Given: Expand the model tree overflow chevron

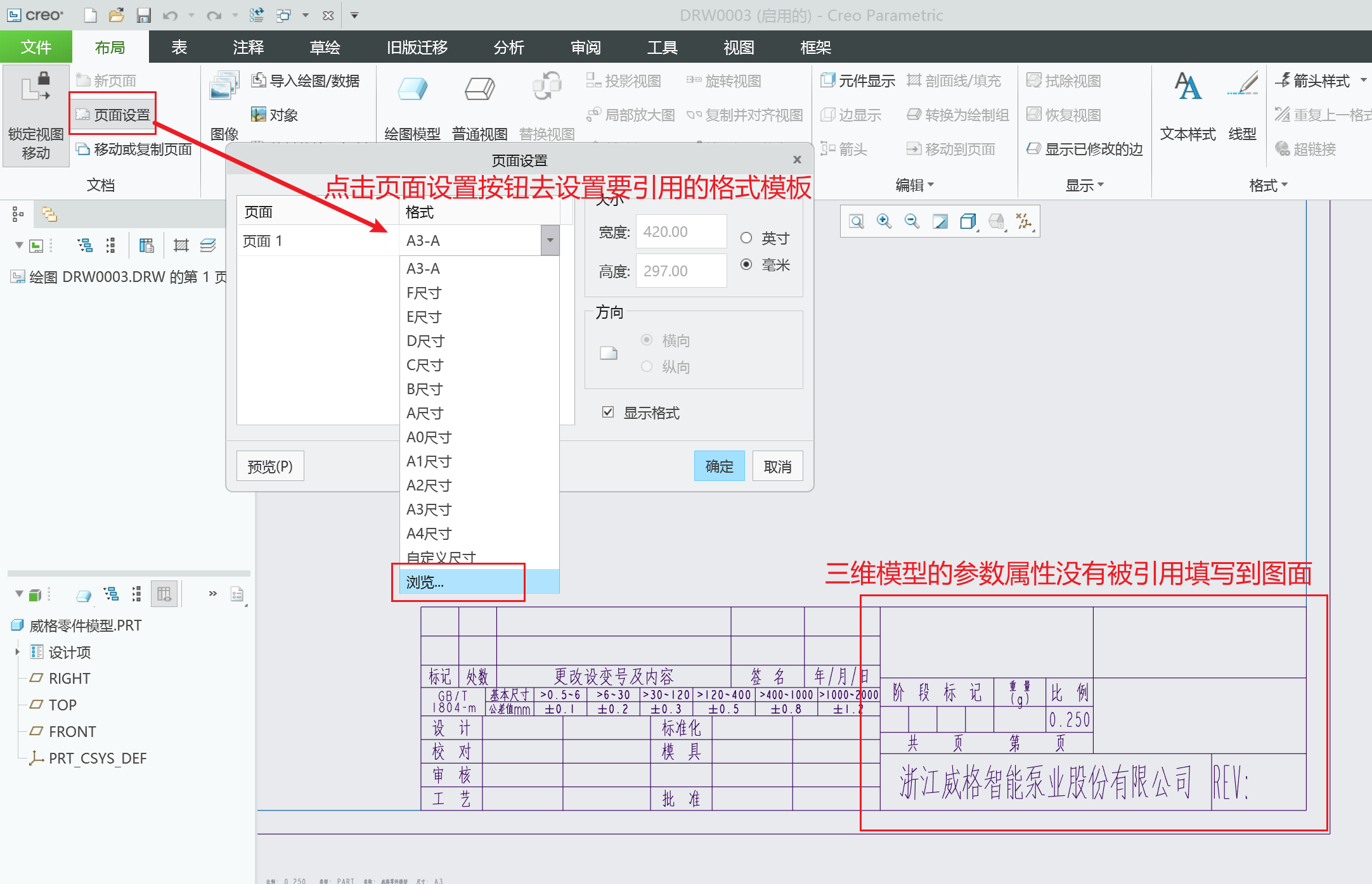Looking at the screenshot, I should click(213, 594).
